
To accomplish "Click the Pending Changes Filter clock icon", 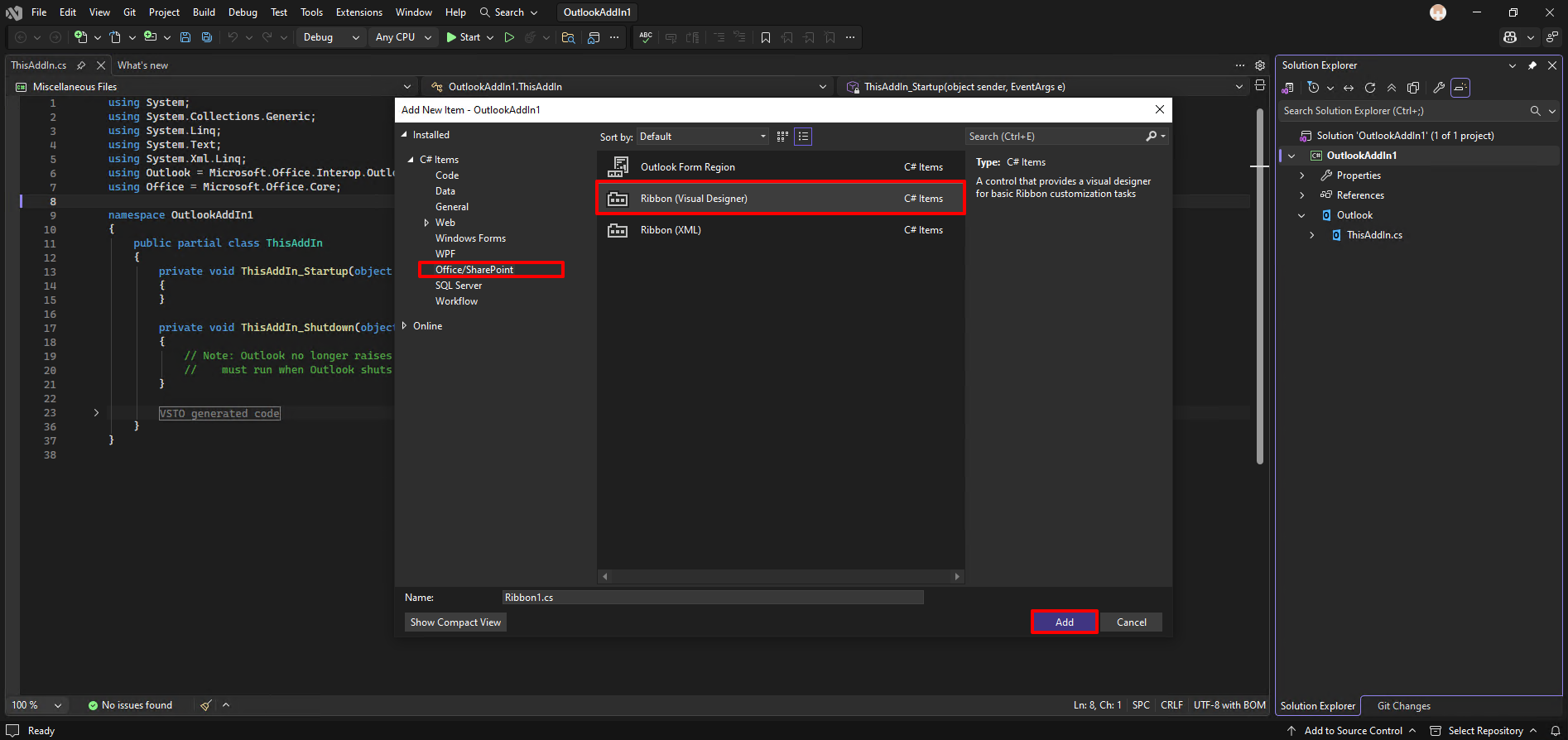I will pyautogui.click(x=1313, y=88).
